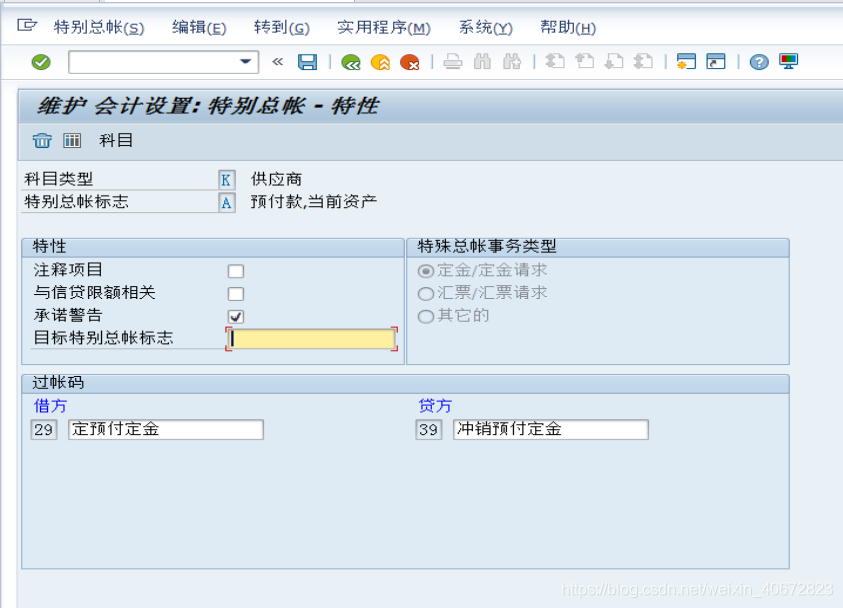Click debit posting key field 29
Image resolution: width=843 pixels, height=608 pixels.
[44, 430]
